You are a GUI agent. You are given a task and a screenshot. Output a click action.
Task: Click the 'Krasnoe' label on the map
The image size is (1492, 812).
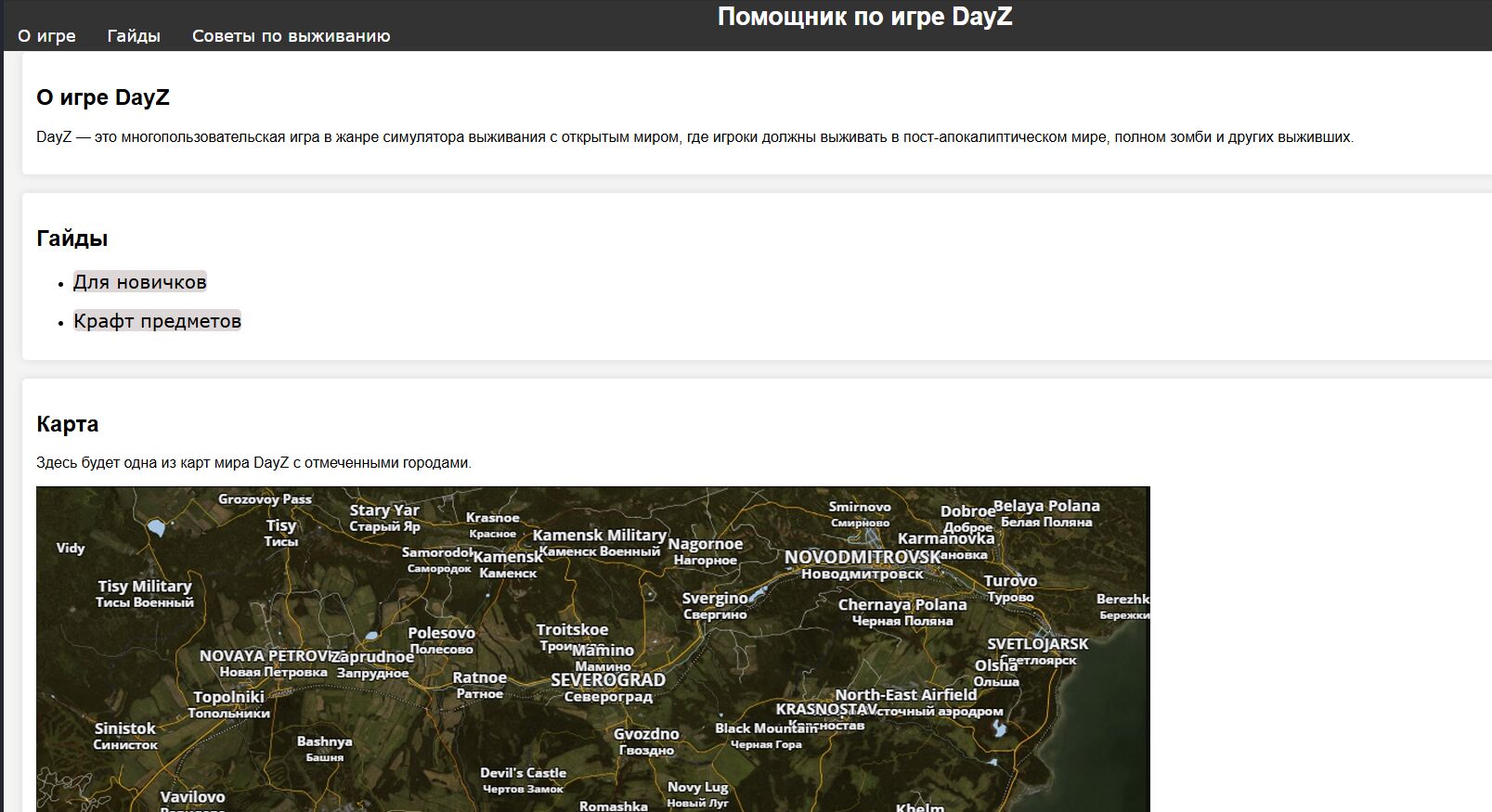(x=492, y=518)
